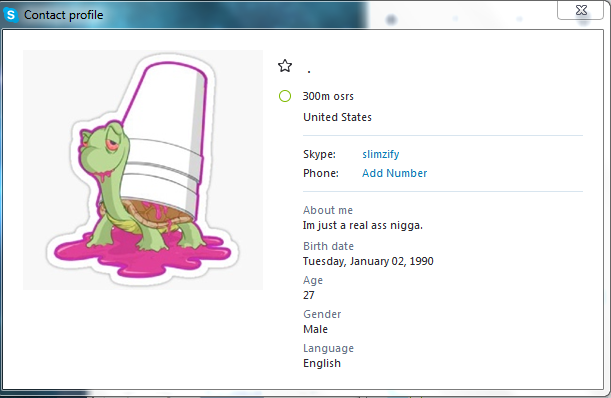Open the turtle profile picture
This screenshot has height=398, width=611.
click(x=143, y=170)
